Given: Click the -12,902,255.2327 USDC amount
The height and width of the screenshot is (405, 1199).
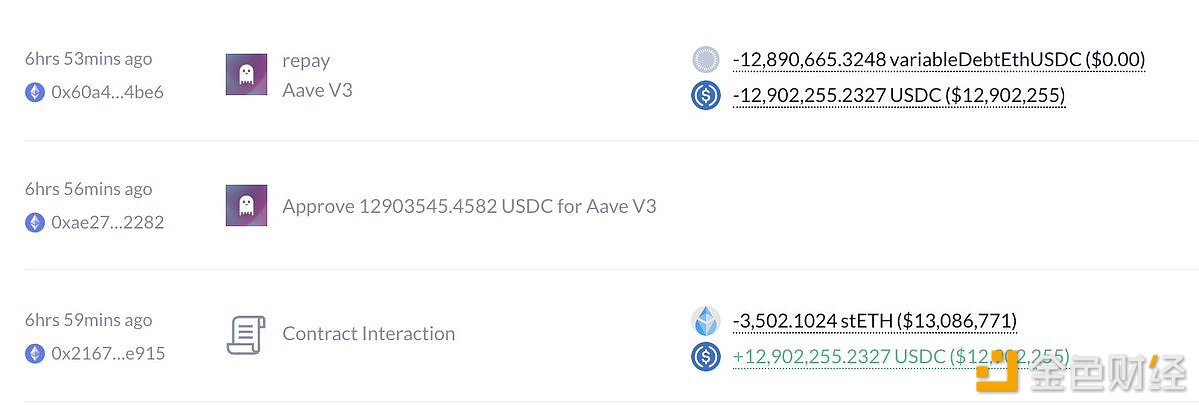Looking at the screenshot, I should pos(898,96).
